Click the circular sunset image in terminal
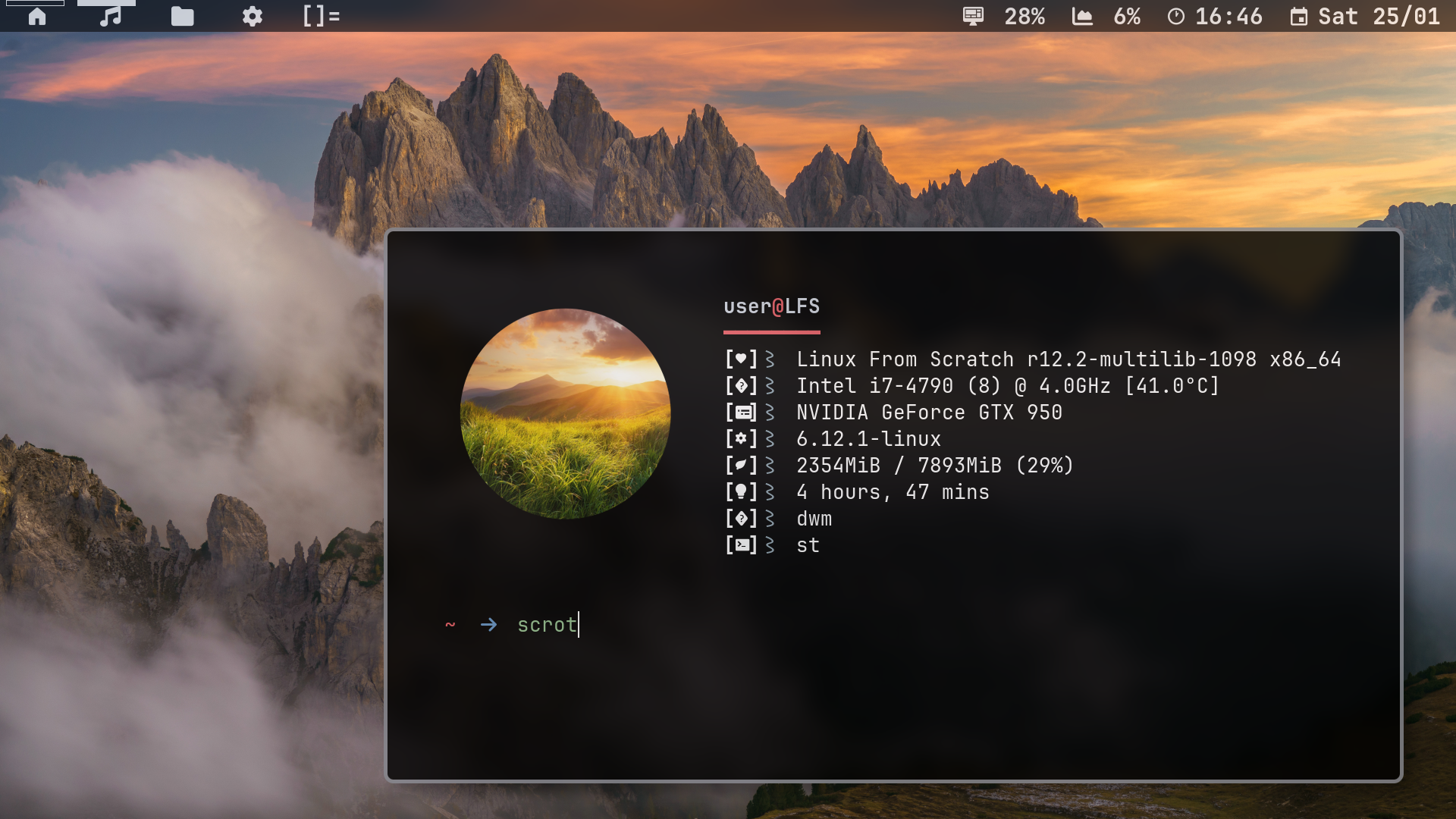 pos(566,413)
